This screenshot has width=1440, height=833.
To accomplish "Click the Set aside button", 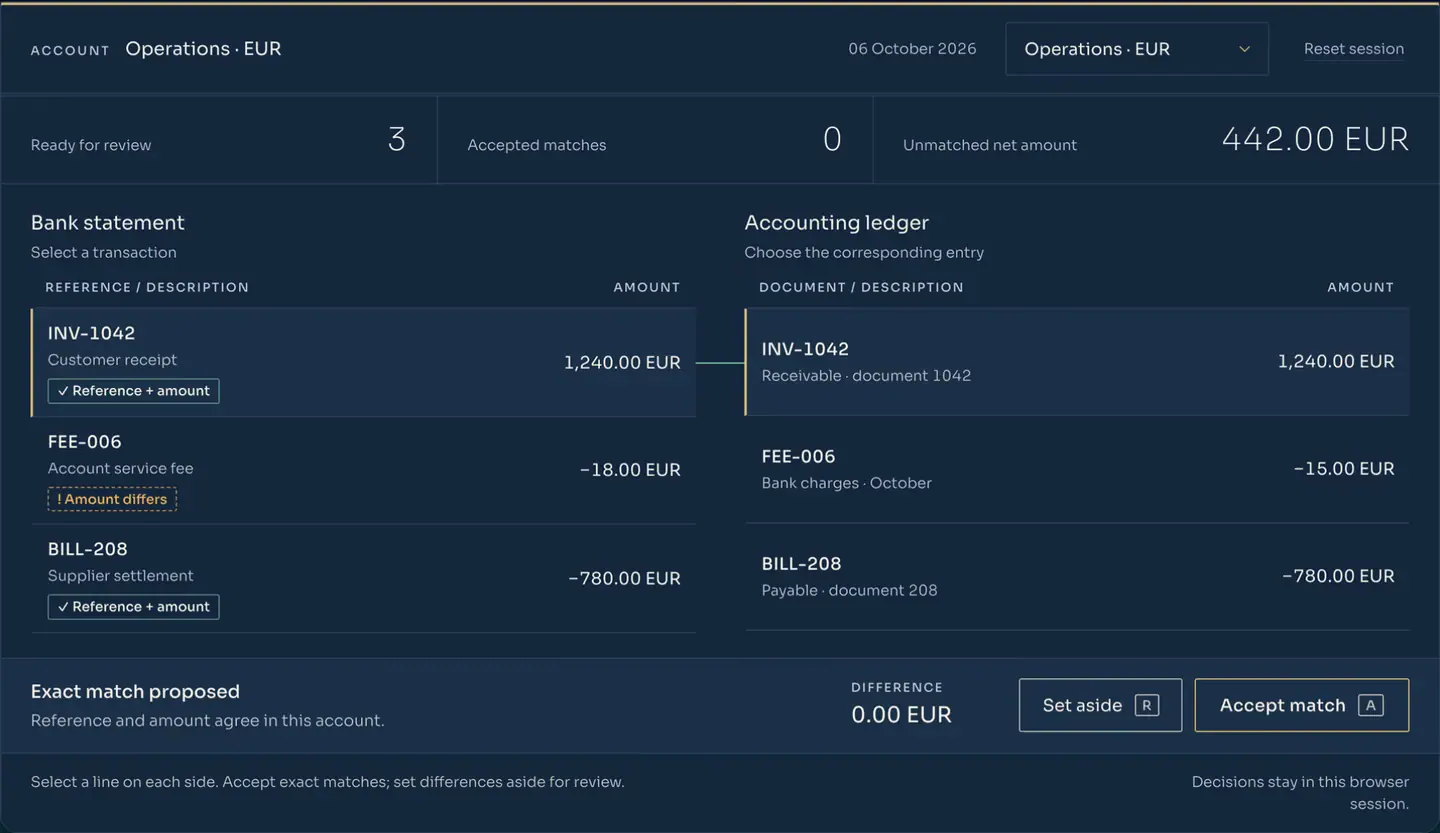I will point(1100,705).
